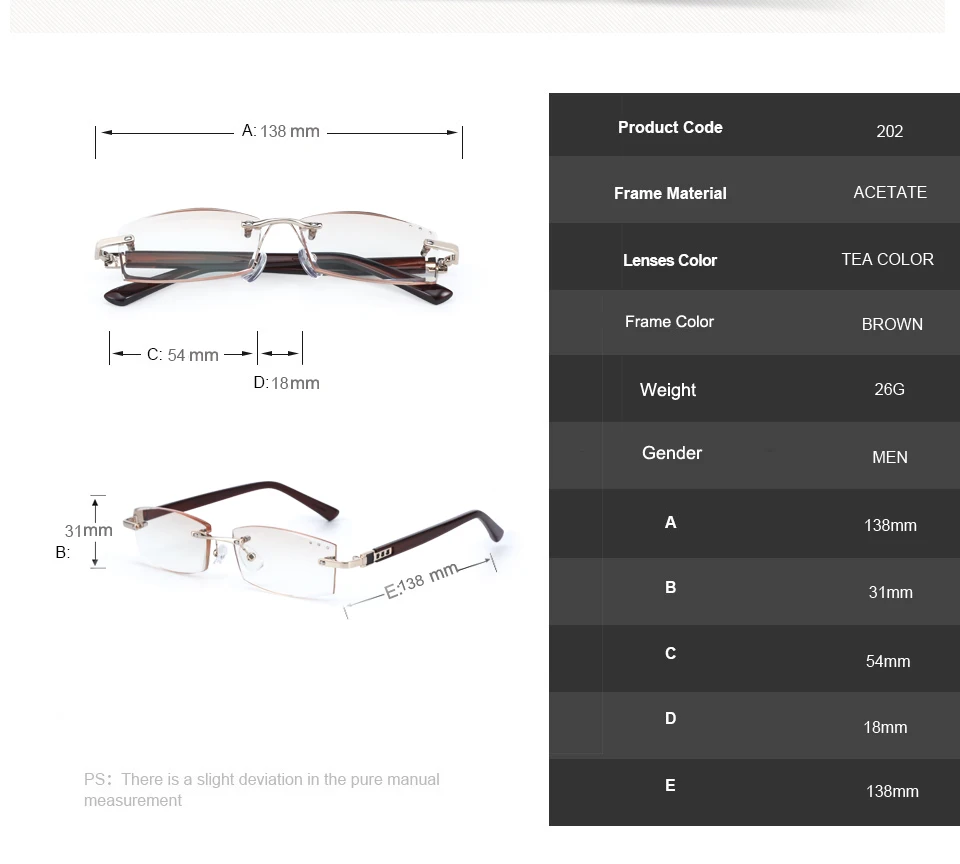
Task: Click the A: 138 mm width annotation
Action: tap(280, 131)
